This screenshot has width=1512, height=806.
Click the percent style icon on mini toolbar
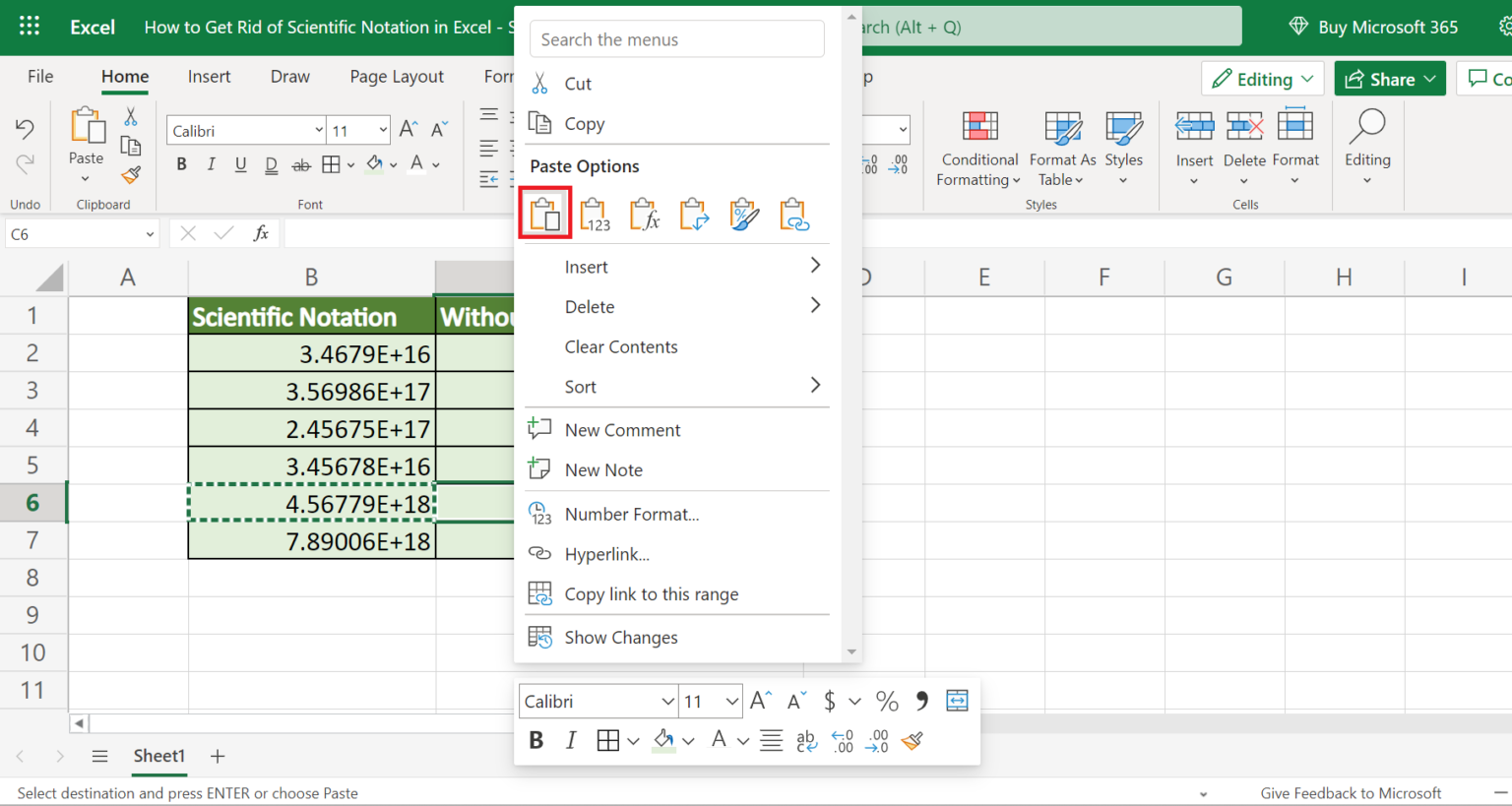coord(886,700)
